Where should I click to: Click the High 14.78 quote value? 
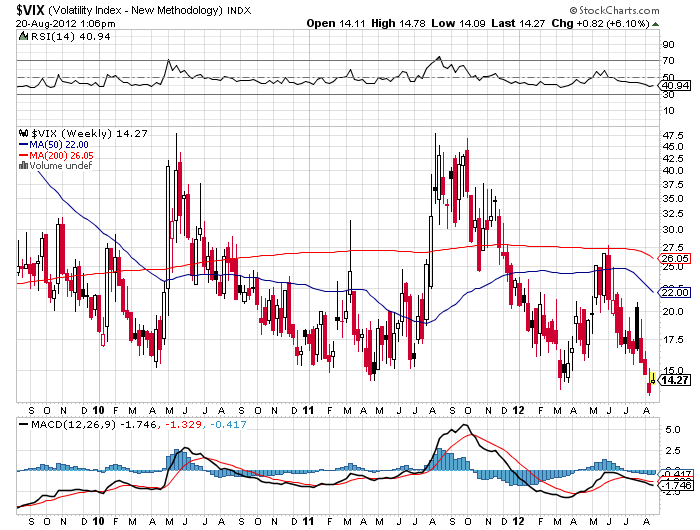coord(398,23)
